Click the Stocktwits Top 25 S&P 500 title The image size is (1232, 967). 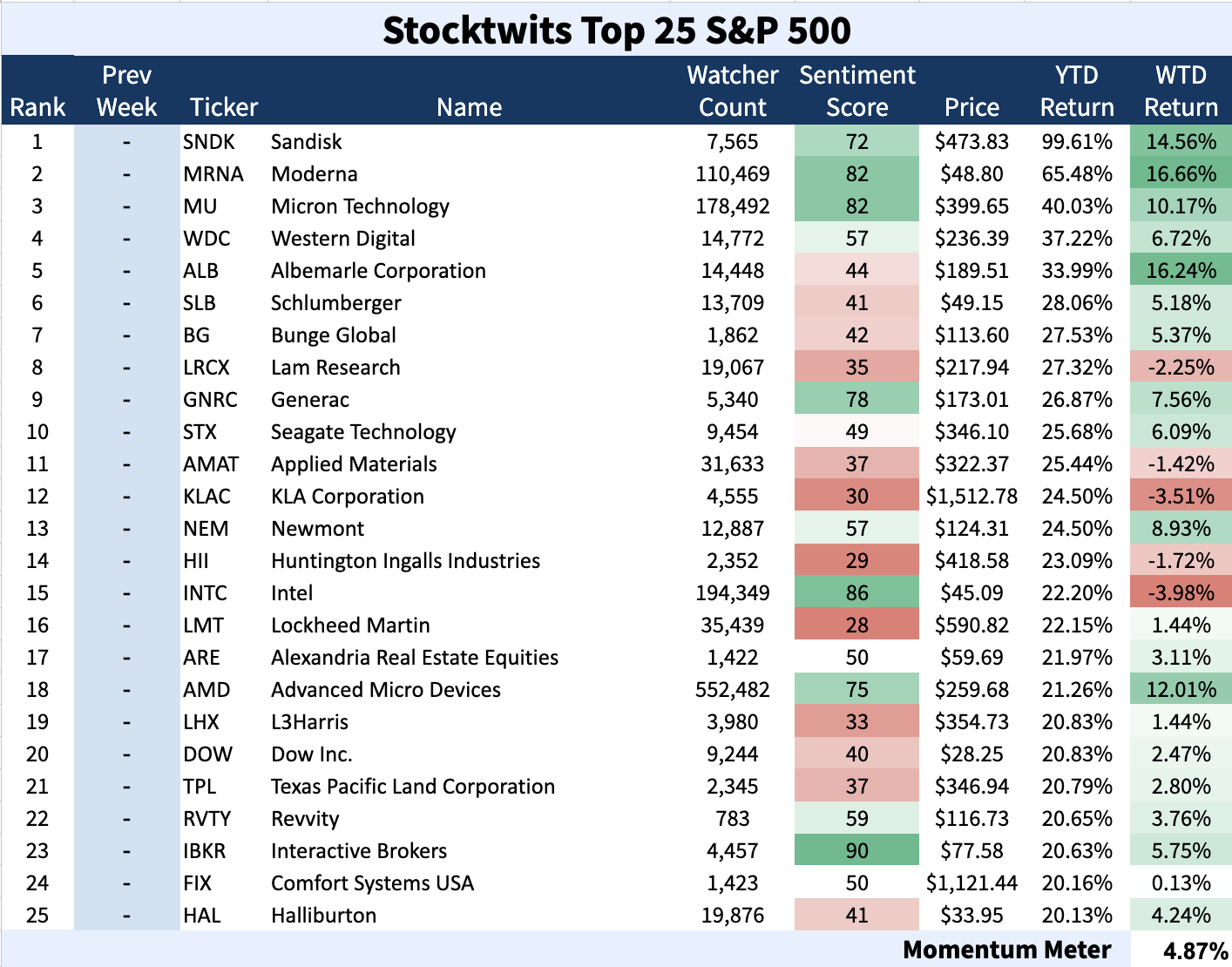point(616,30)
